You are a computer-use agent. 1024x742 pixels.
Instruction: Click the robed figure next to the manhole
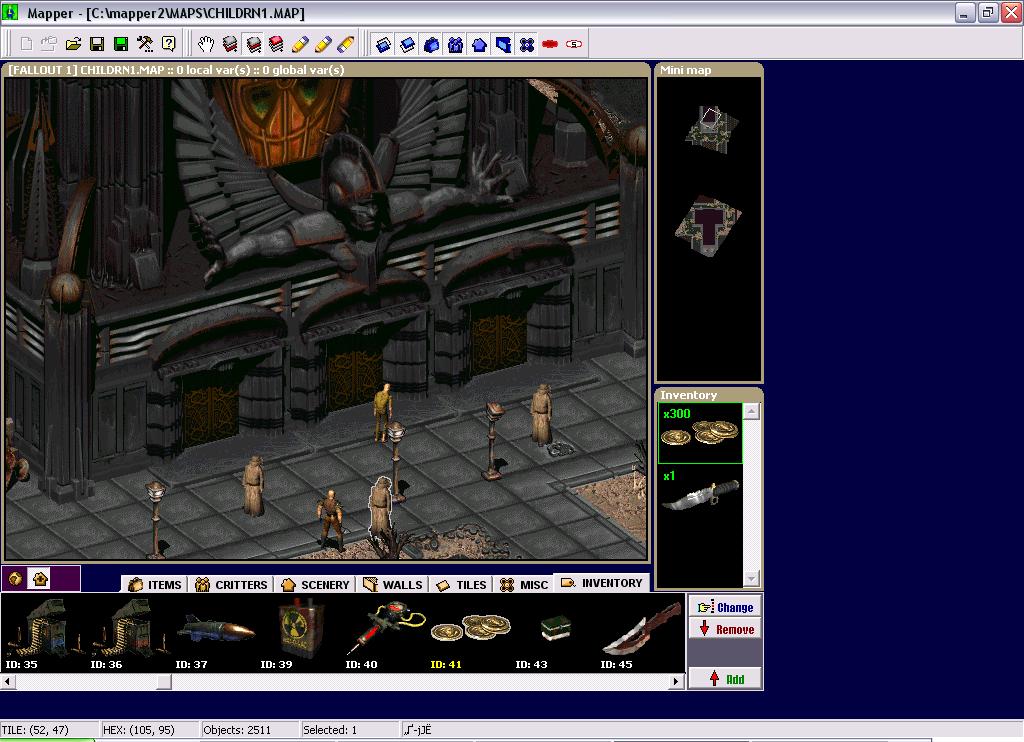point(541,413)
